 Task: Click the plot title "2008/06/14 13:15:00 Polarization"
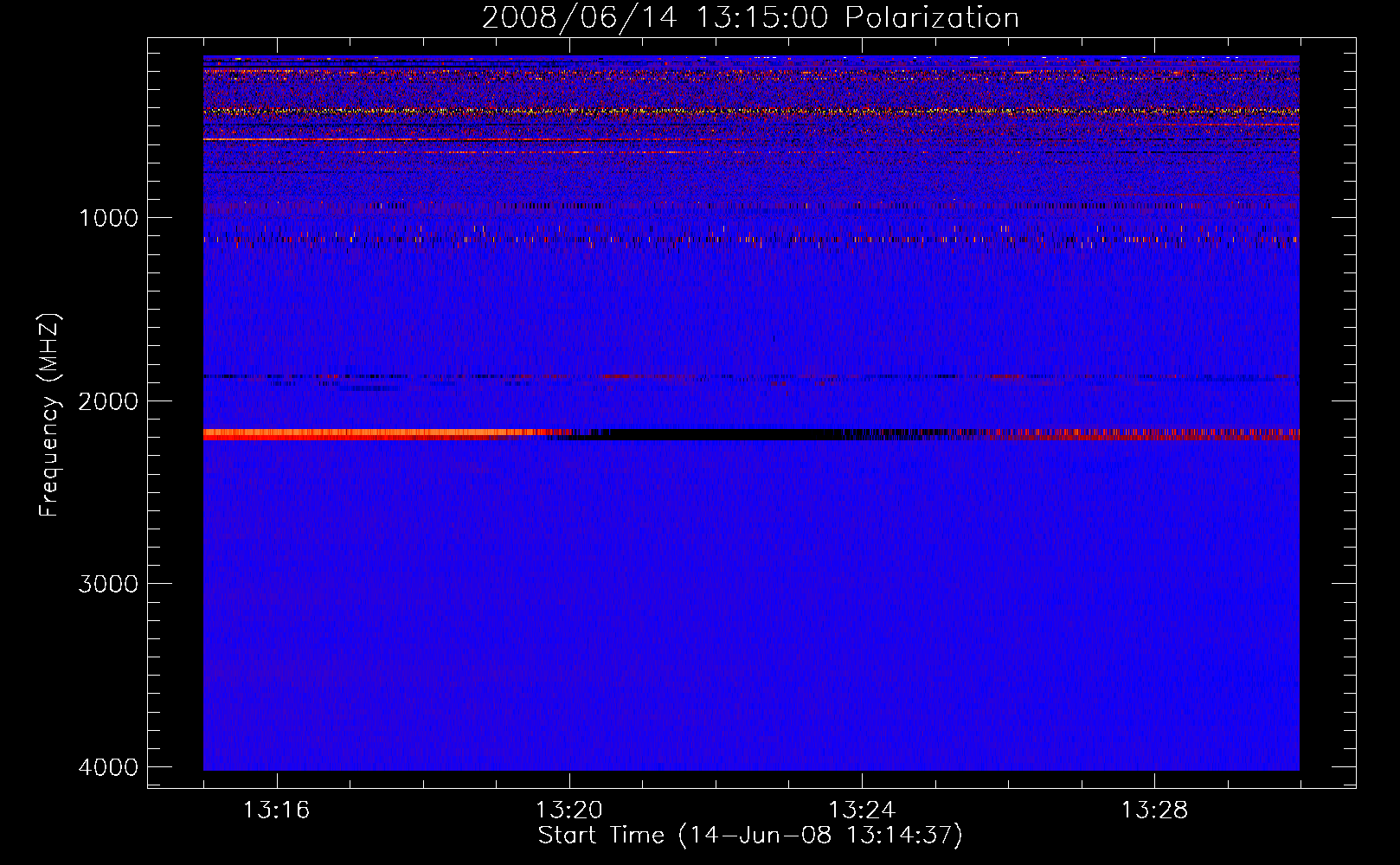click(750, 17)
